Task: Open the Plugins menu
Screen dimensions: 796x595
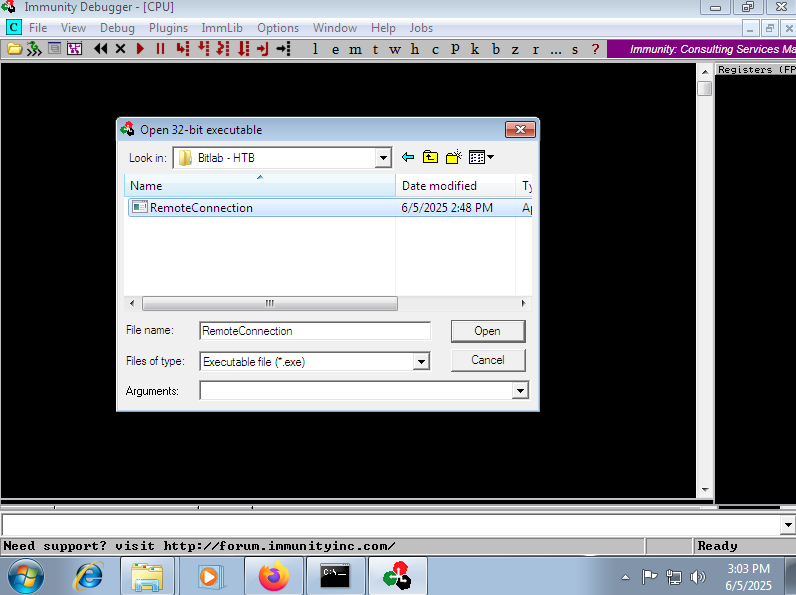Action: click(169, 28)
